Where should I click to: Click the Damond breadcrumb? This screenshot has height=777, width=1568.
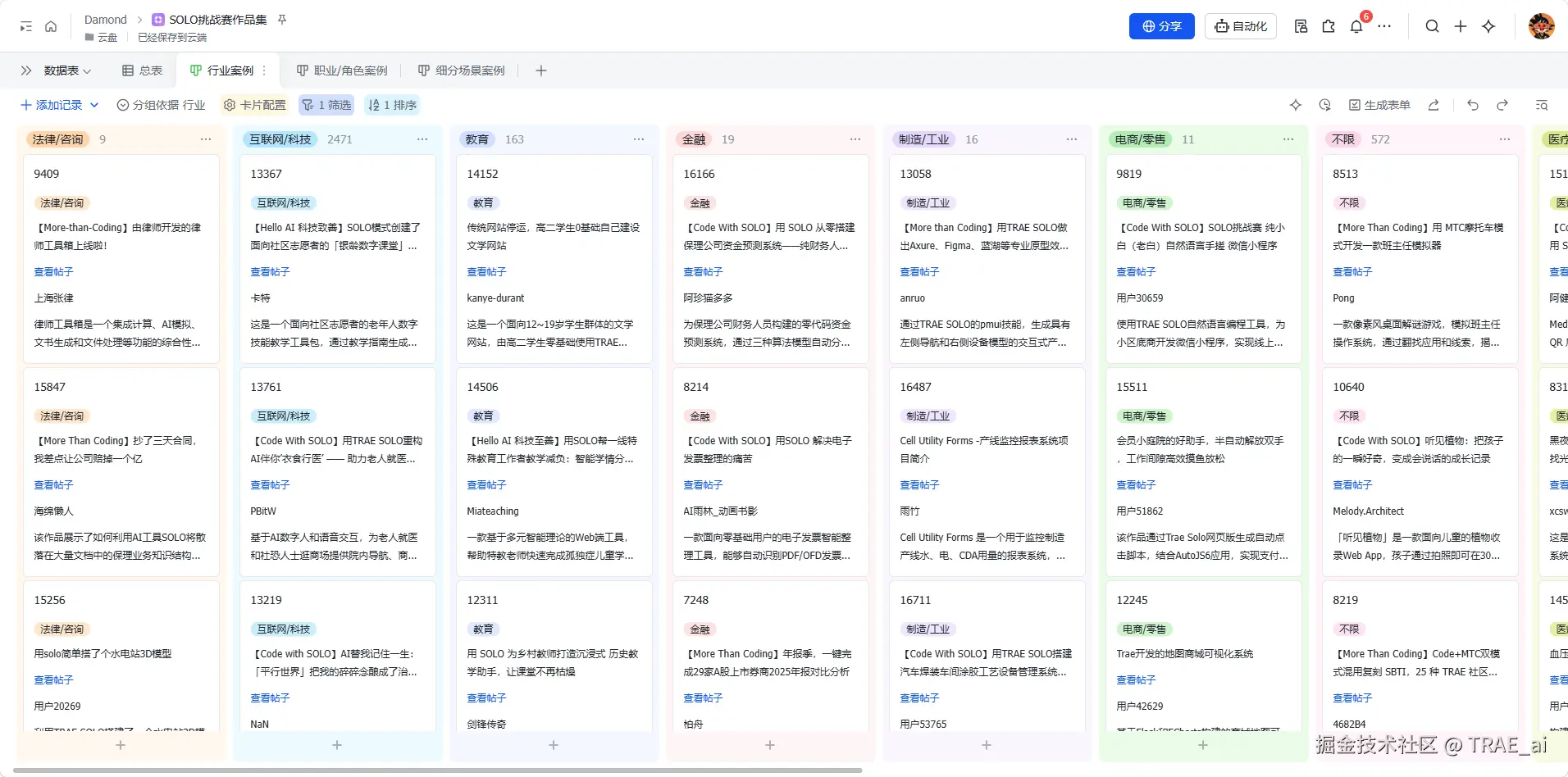tap(106, 20)
